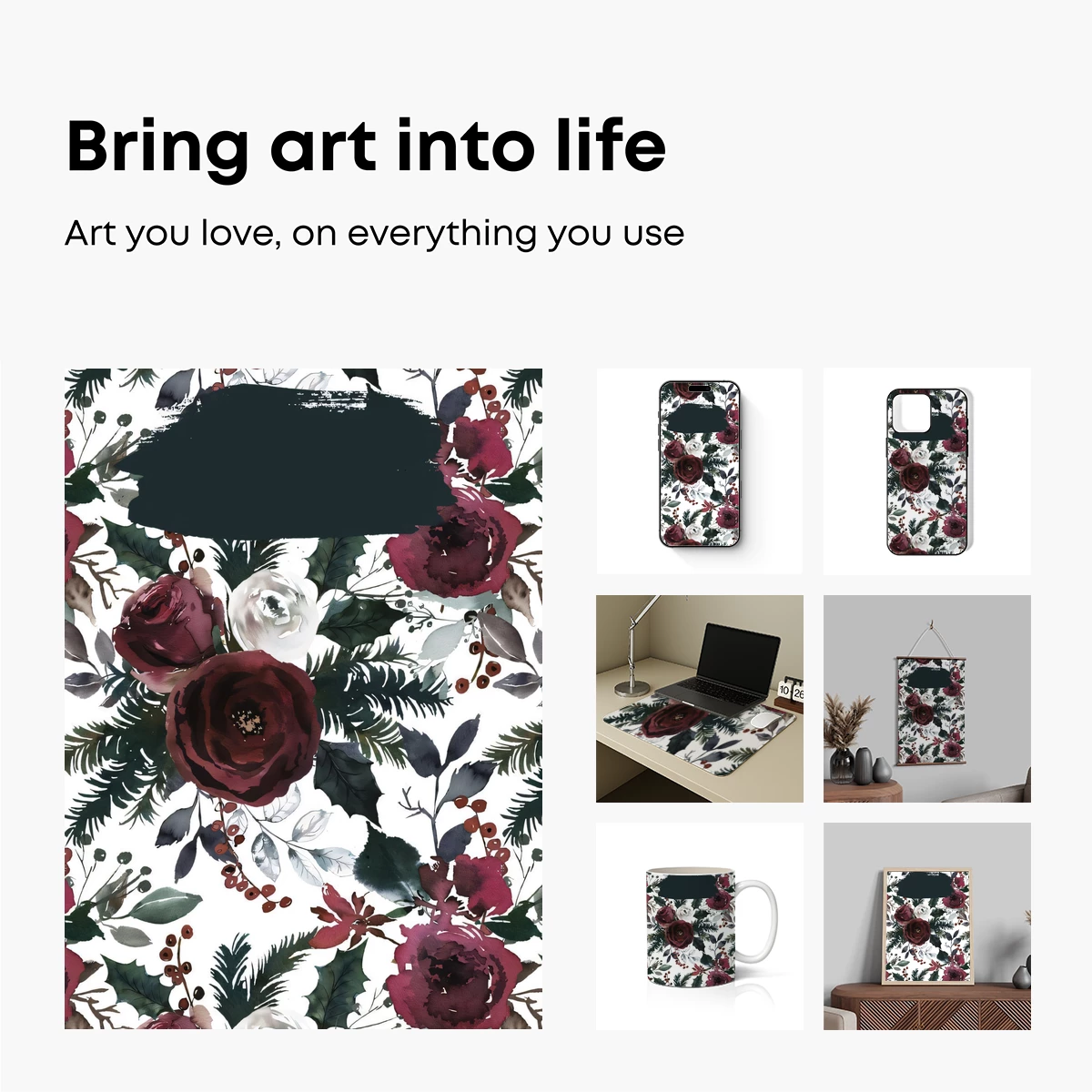Click the 'Bring art into life' heading
The image size is (1092, 1092).
(366, 147)
